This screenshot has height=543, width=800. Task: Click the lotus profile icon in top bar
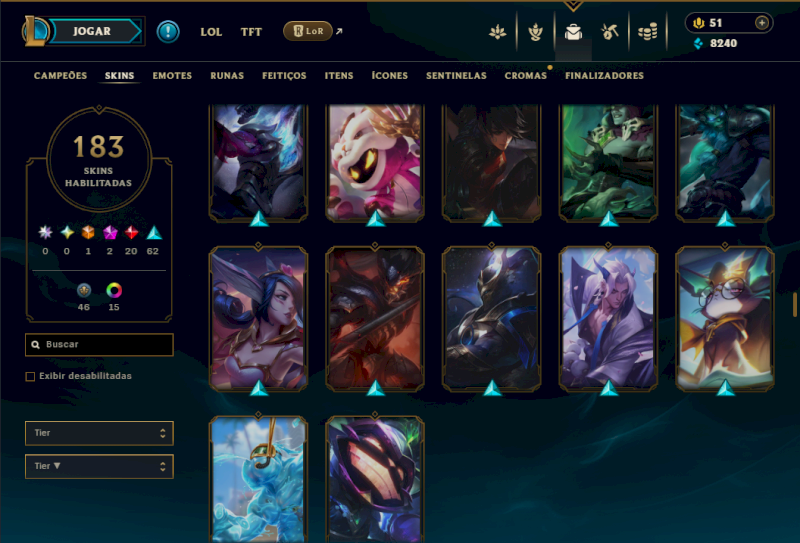(x=497, y=32)
